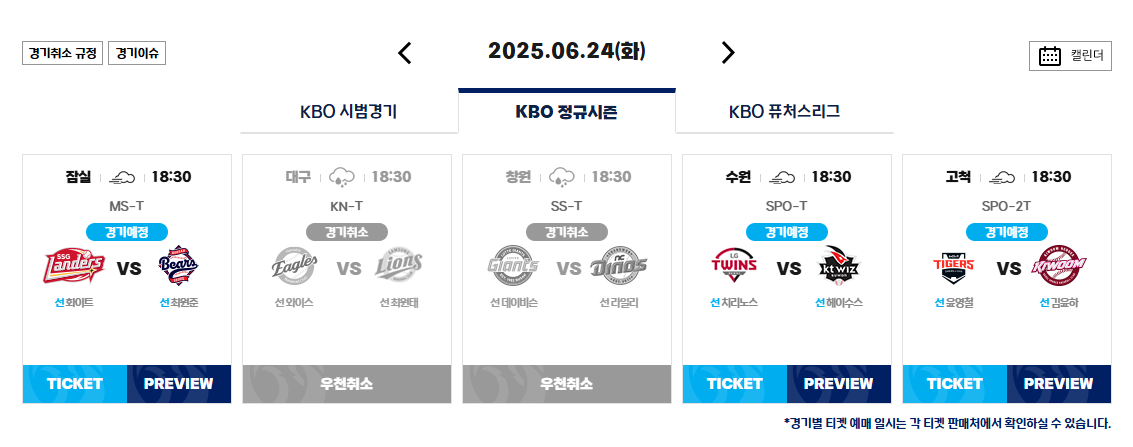1133x447 pixels.
Task: Click the LG Twins team logo
Action: click(734, 266)
